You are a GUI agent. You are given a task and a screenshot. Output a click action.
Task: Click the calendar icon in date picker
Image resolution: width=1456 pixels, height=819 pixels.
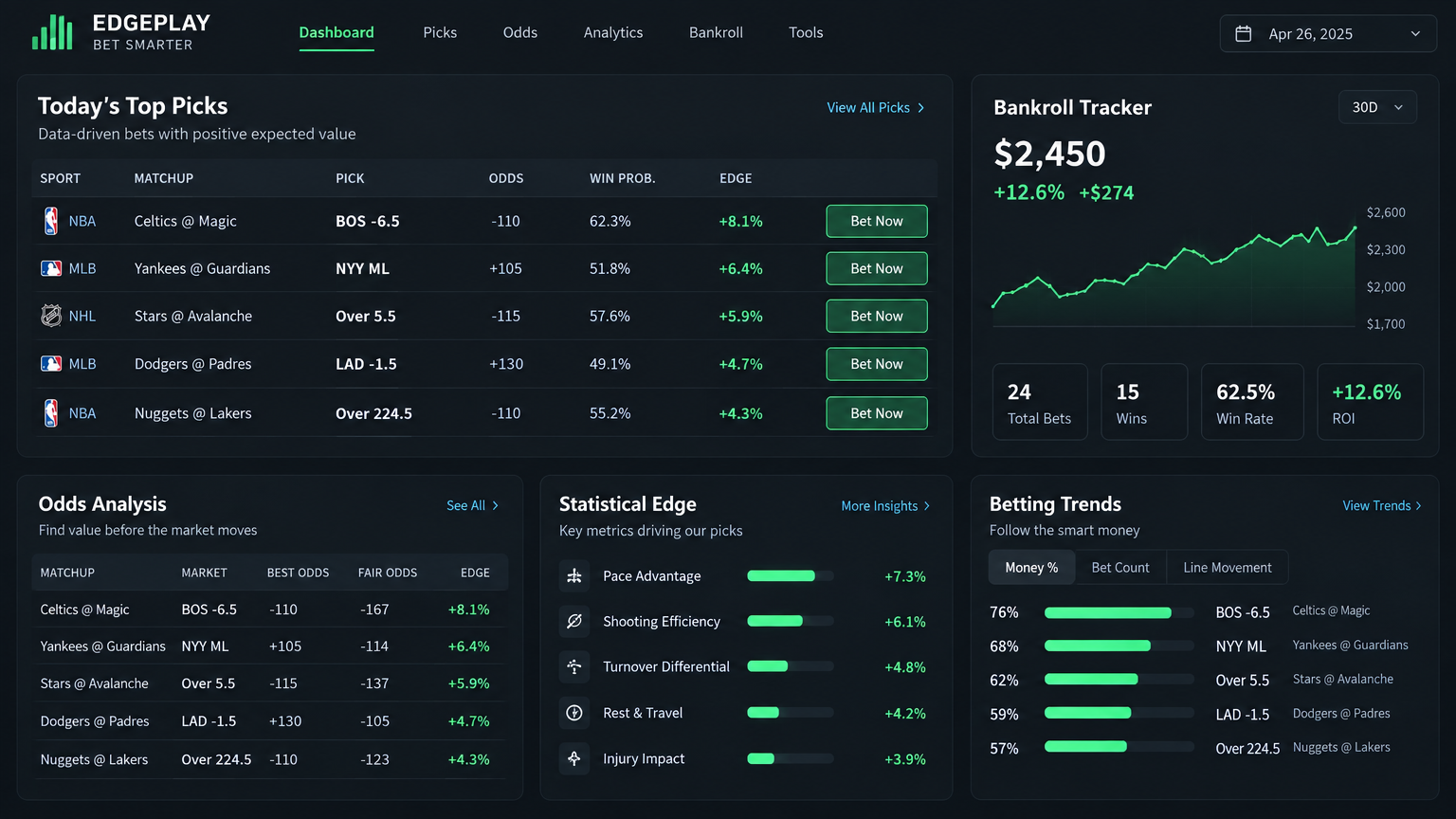point(1244,34)
